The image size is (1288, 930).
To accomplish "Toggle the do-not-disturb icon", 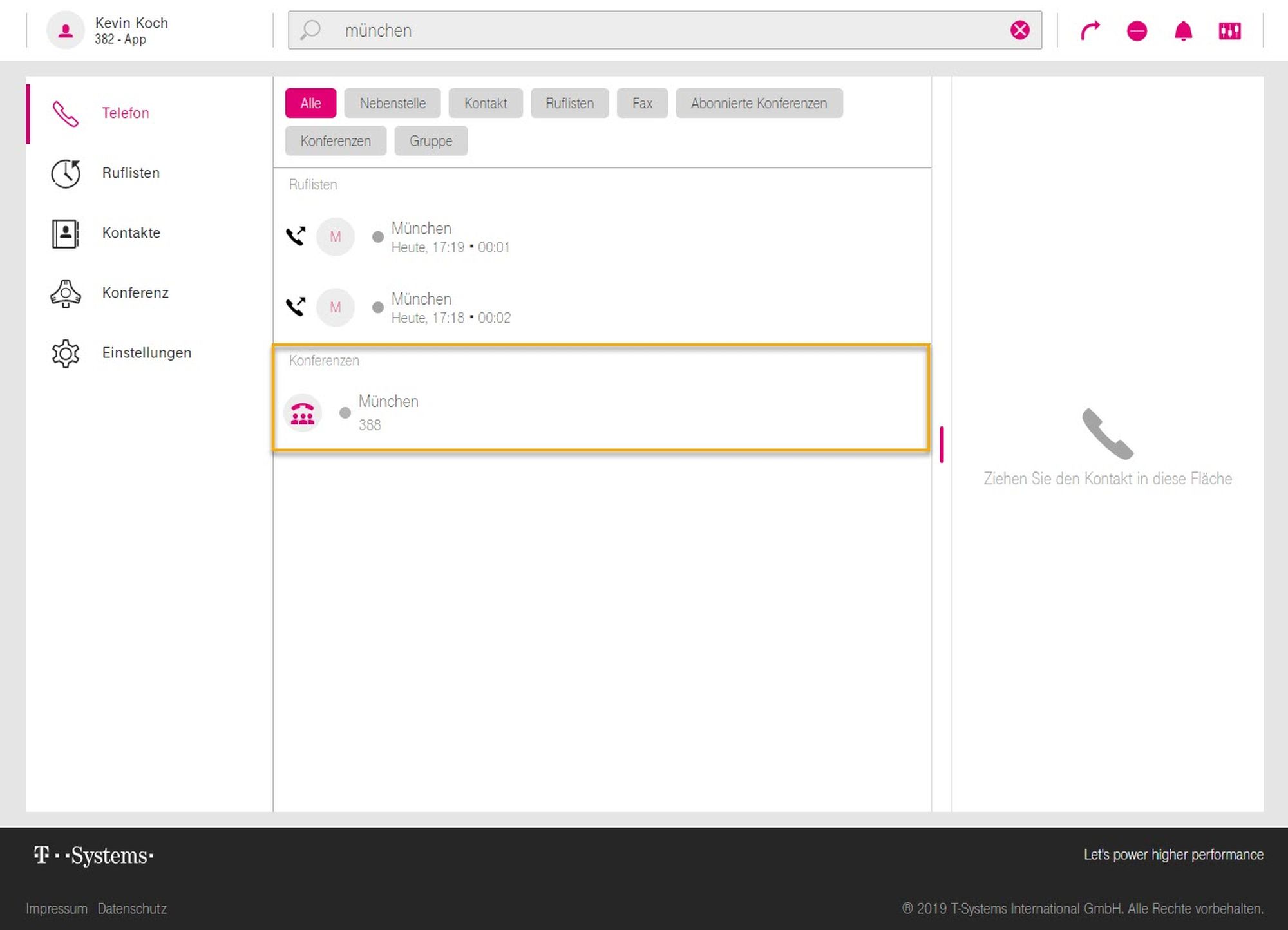I will tap(1137, 30).
